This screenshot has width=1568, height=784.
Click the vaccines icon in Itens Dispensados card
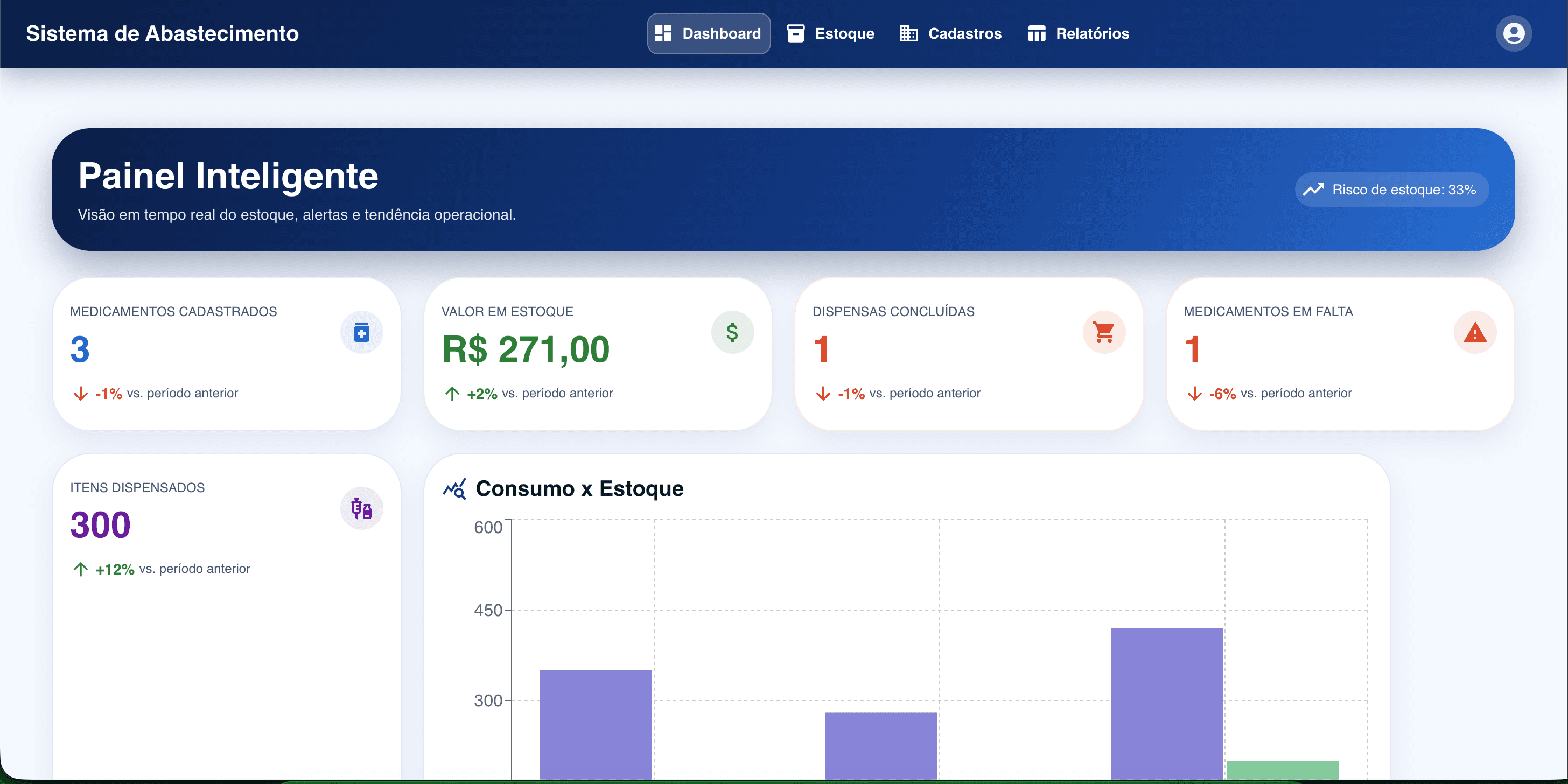[x=361, y=508]
